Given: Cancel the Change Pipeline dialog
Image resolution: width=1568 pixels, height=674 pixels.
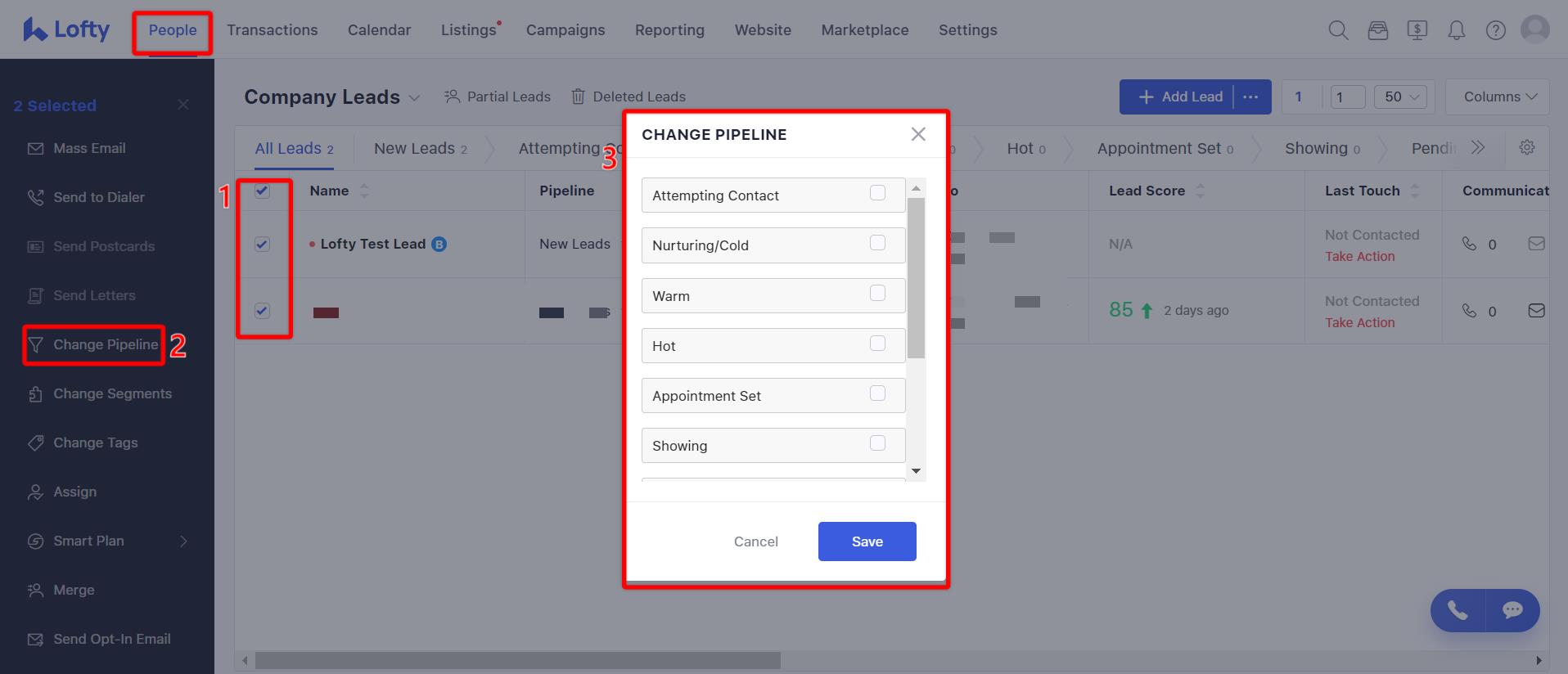Looking at the screenshot, I should coord(756,541).
